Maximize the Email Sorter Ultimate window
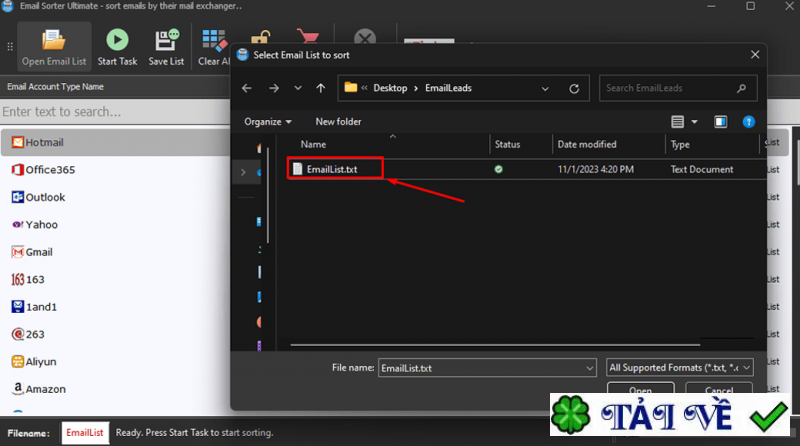Screen dimensions: 800x446 (751, 6)
